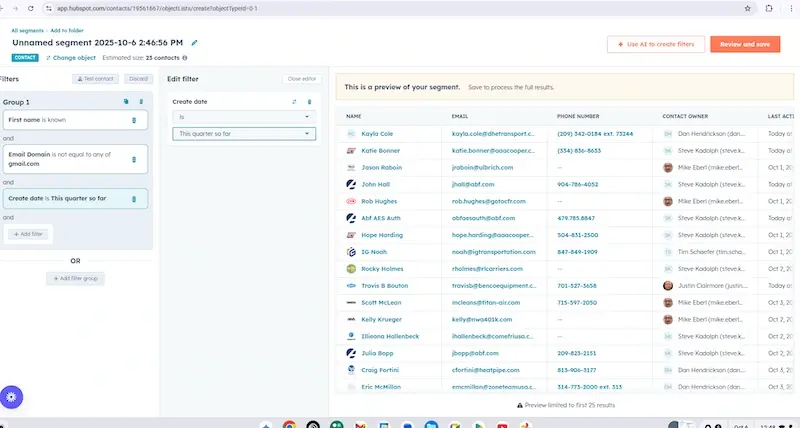Click the Discard button
800x428 pixels.
(138, 79)
